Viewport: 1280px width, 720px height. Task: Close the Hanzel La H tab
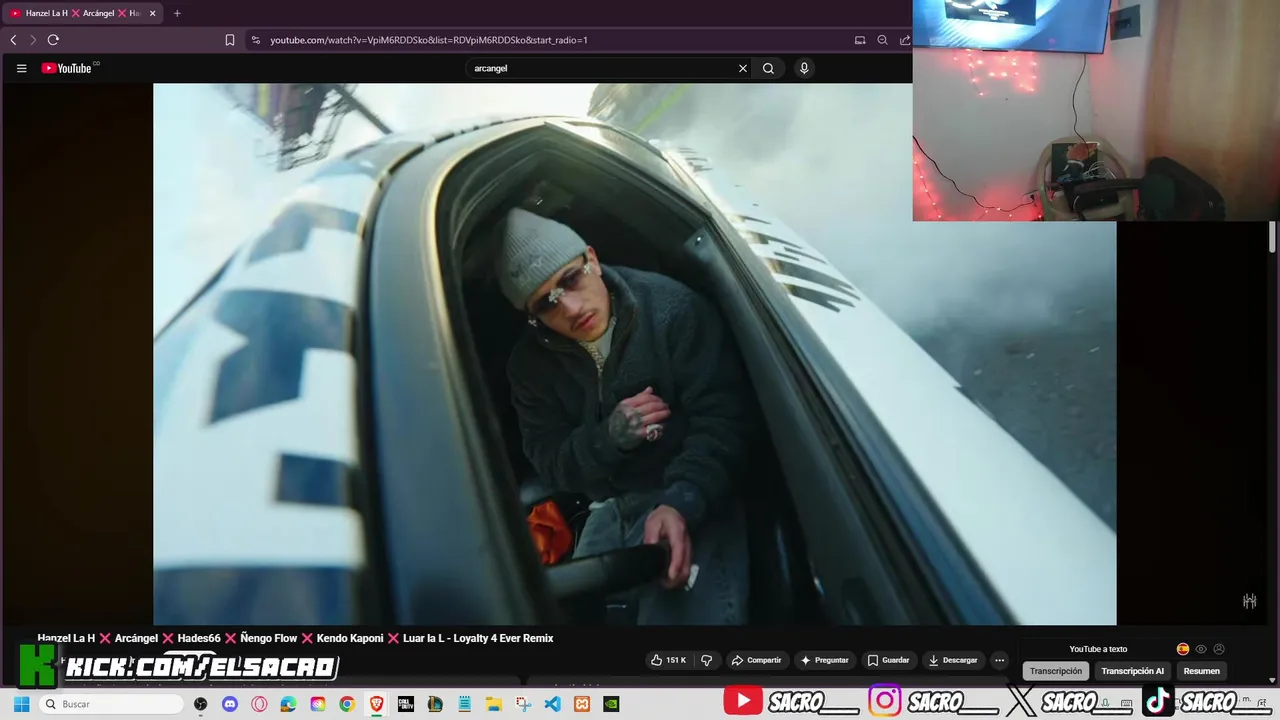(153, 13)
